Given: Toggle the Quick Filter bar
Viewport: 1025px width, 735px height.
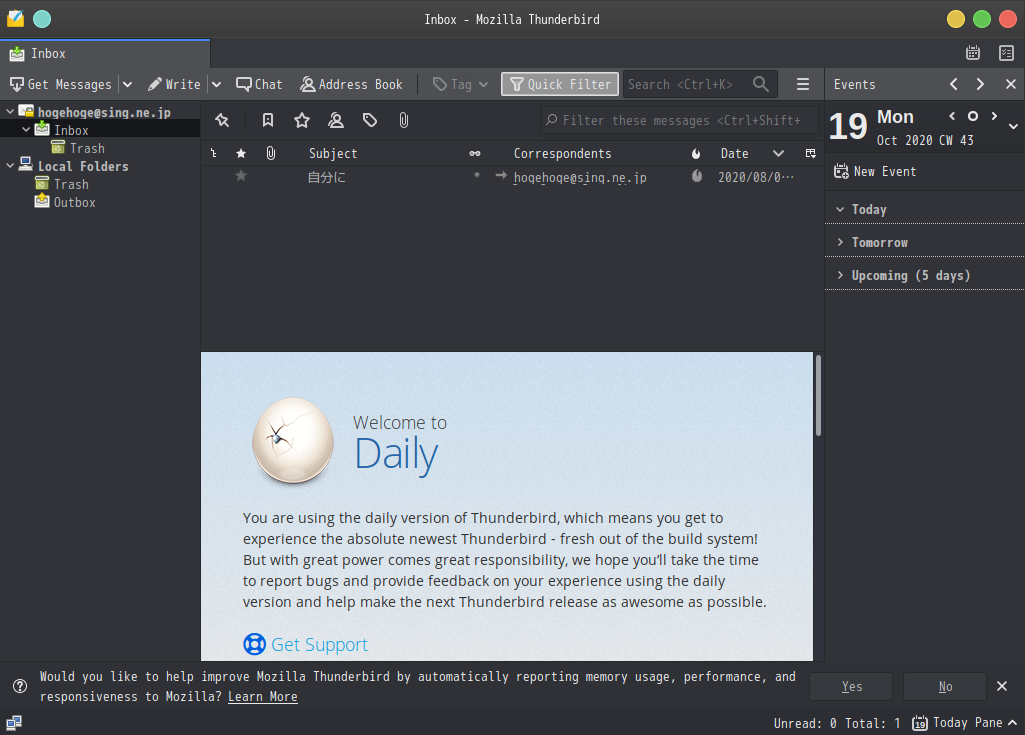Looking at the screenshot, I should click(560, 84).
